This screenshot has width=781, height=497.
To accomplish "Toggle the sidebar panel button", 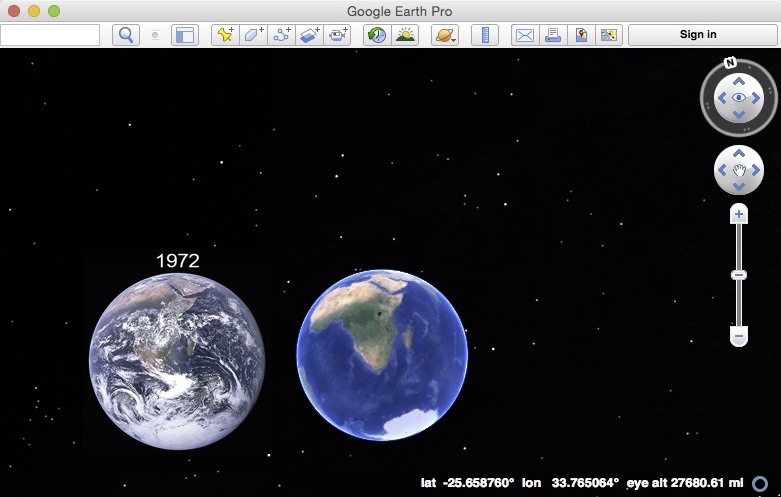I will click(x=185, y=35).
